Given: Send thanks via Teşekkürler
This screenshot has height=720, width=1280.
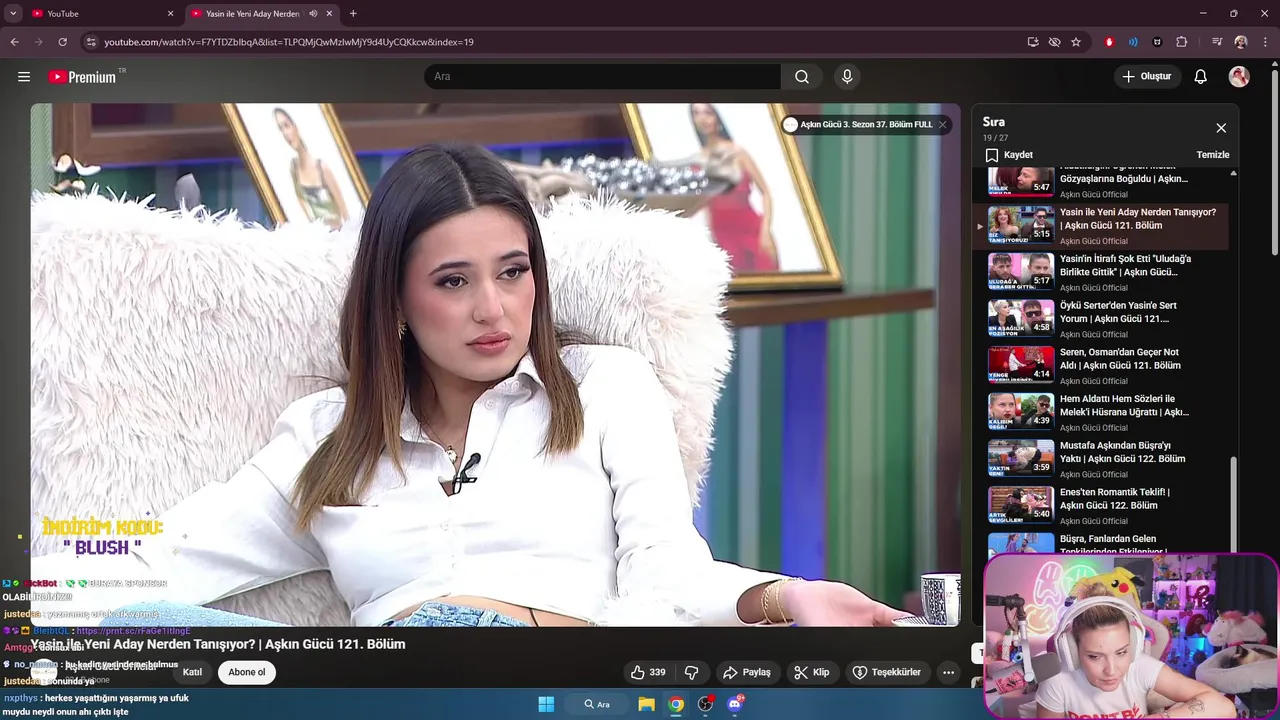Looking at the screenshot, I should pyautogui.click(x=887, y=672).
